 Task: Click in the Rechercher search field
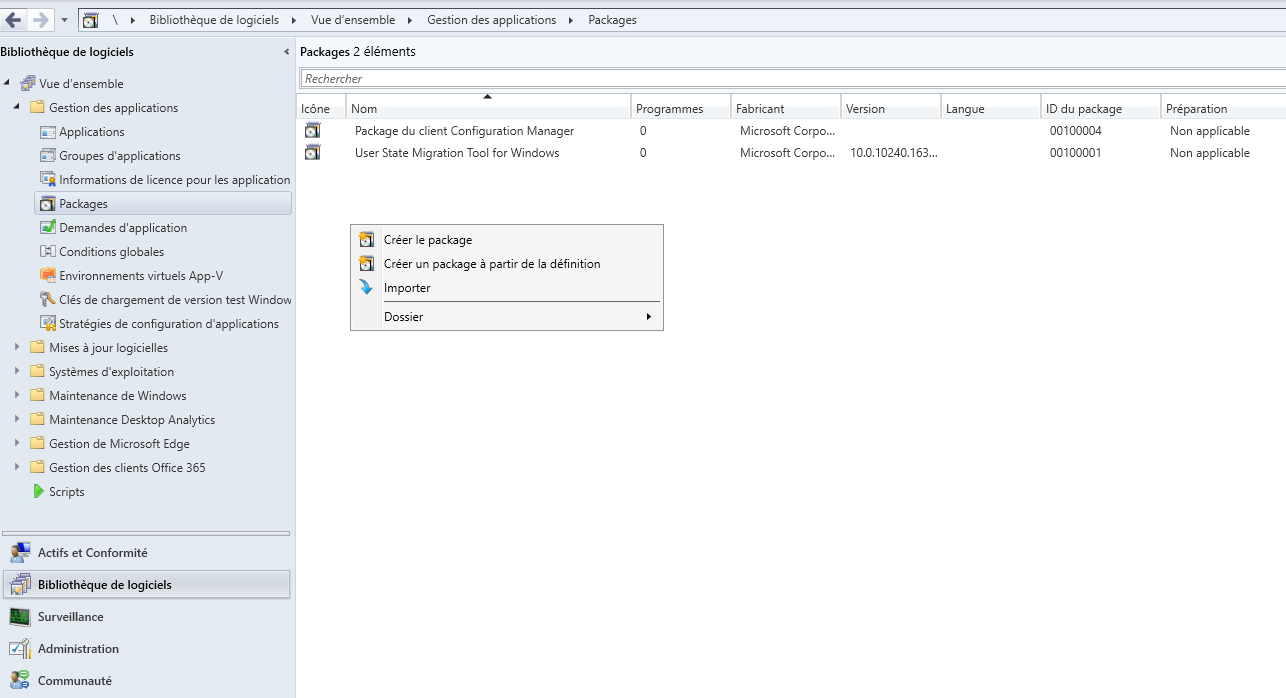(790, 78)
